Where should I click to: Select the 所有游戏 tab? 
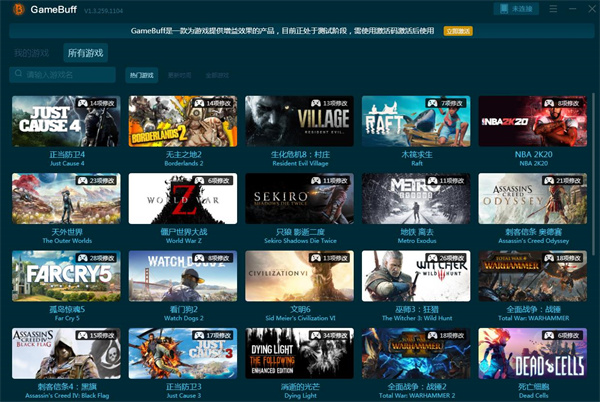pos(85,53)
